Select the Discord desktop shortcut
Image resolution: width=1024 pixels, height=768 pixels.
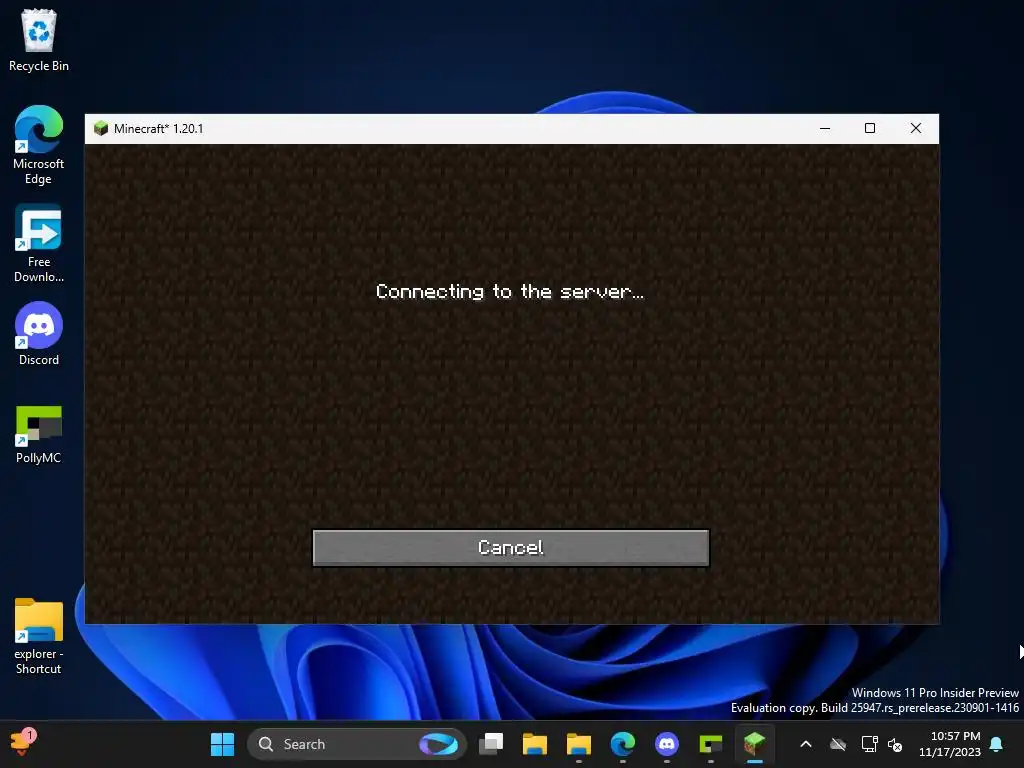click(x=39, y=334)
